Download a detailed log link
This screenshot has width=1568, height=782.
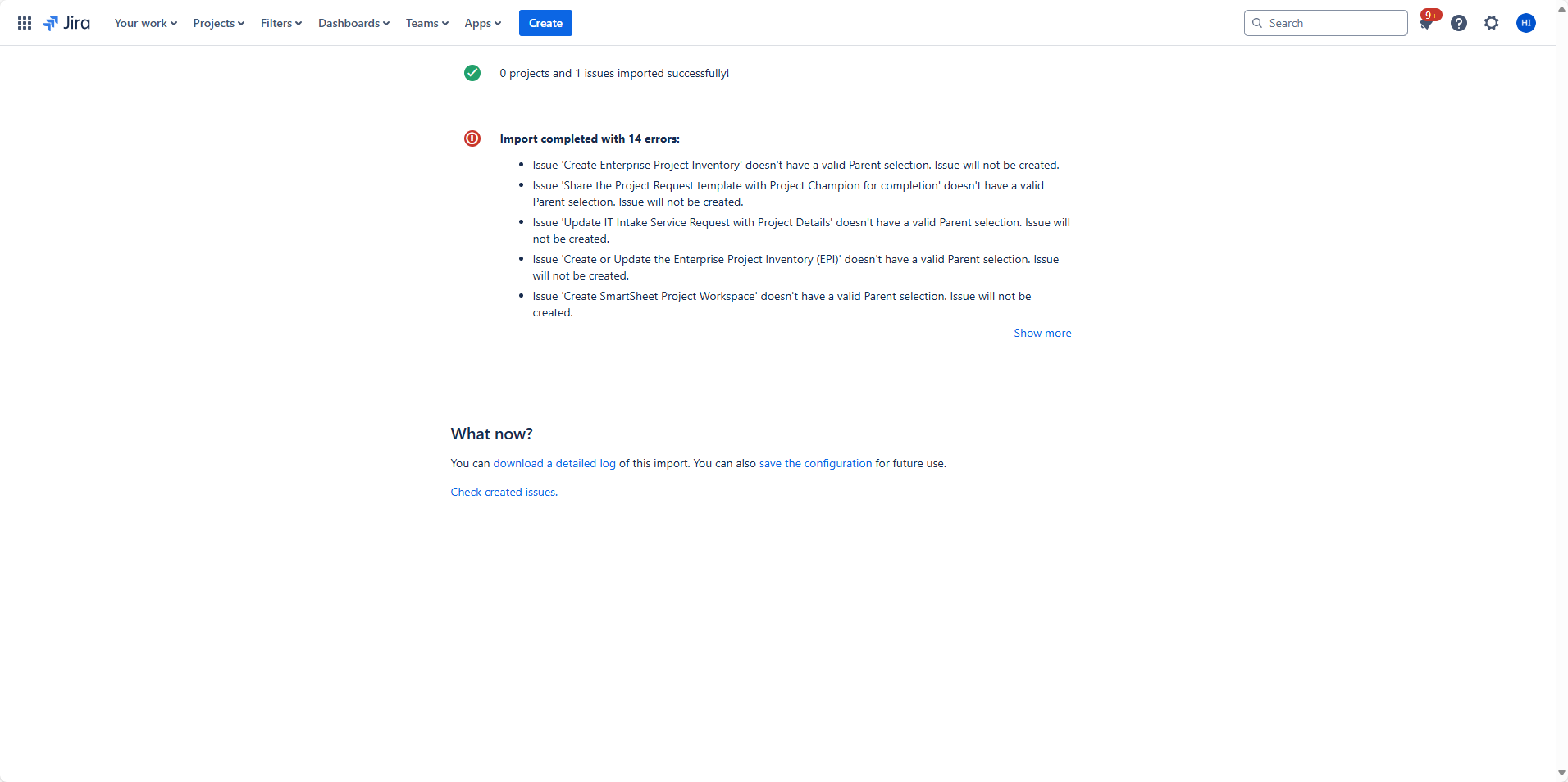(x=554, y=463)
